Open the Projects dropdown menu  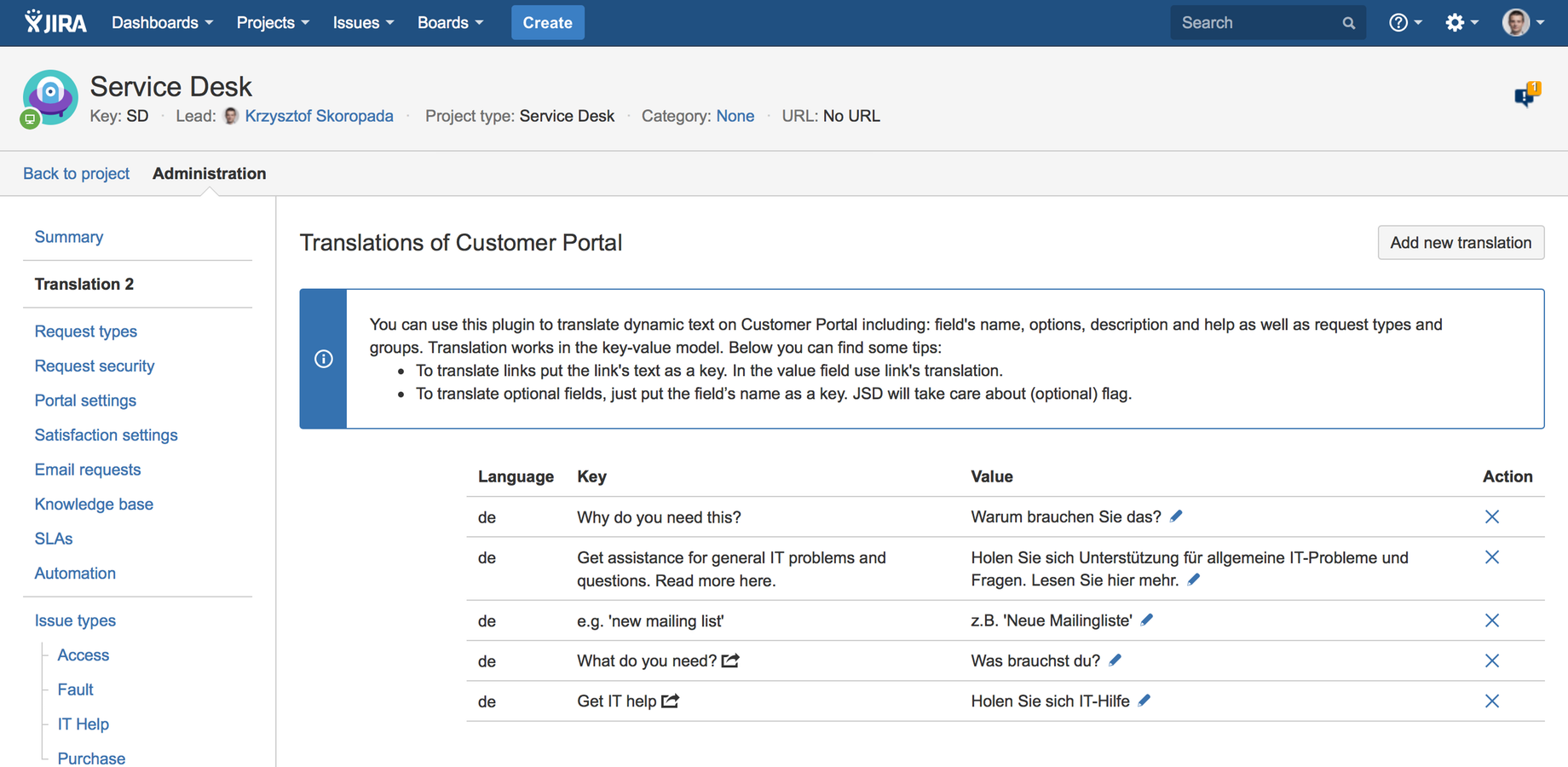[273, 23]
